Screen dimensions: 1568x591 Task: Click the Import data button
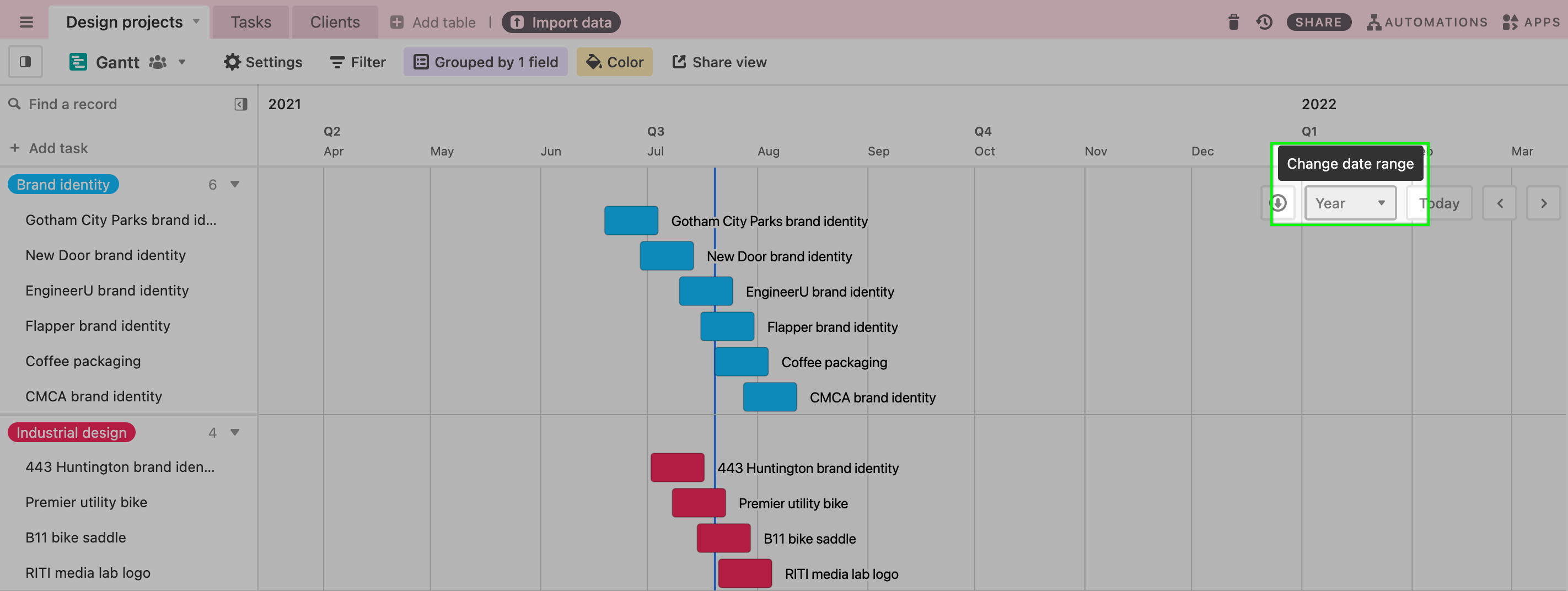pyautogui.click(x=561, y=23)
